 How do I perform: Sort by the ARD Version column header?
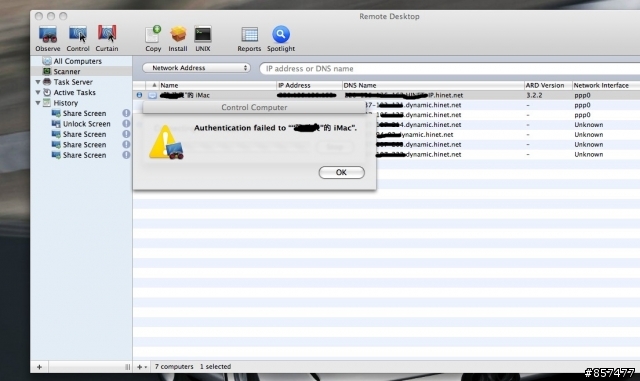[548, 85]
